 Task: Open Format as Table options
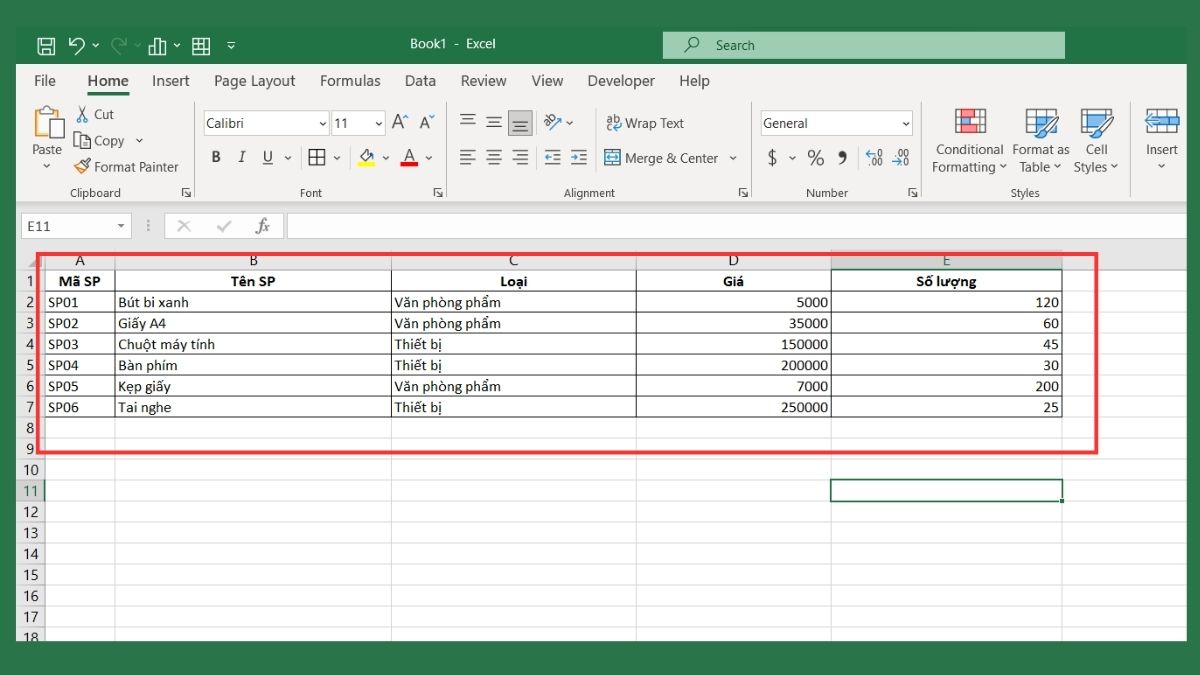1040,140
